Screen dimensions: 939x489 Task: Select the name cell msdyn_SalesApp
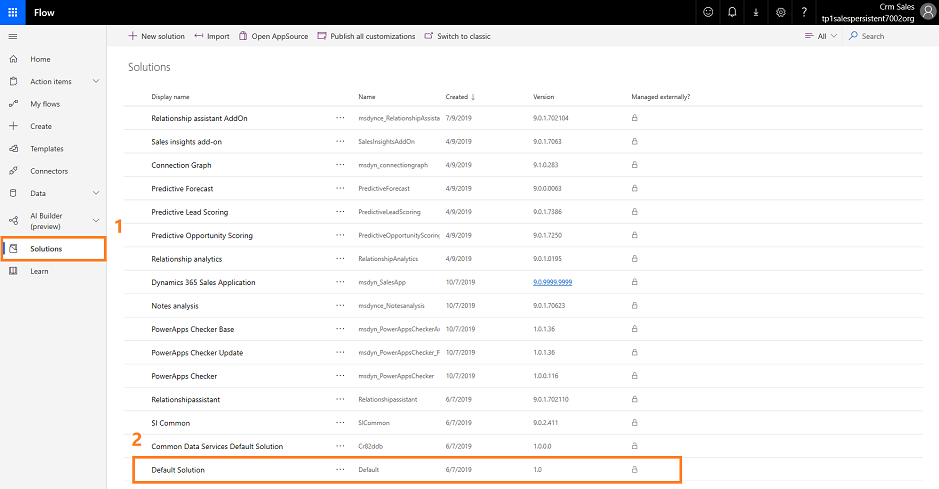pyautogui.click(x=382, y=282)
